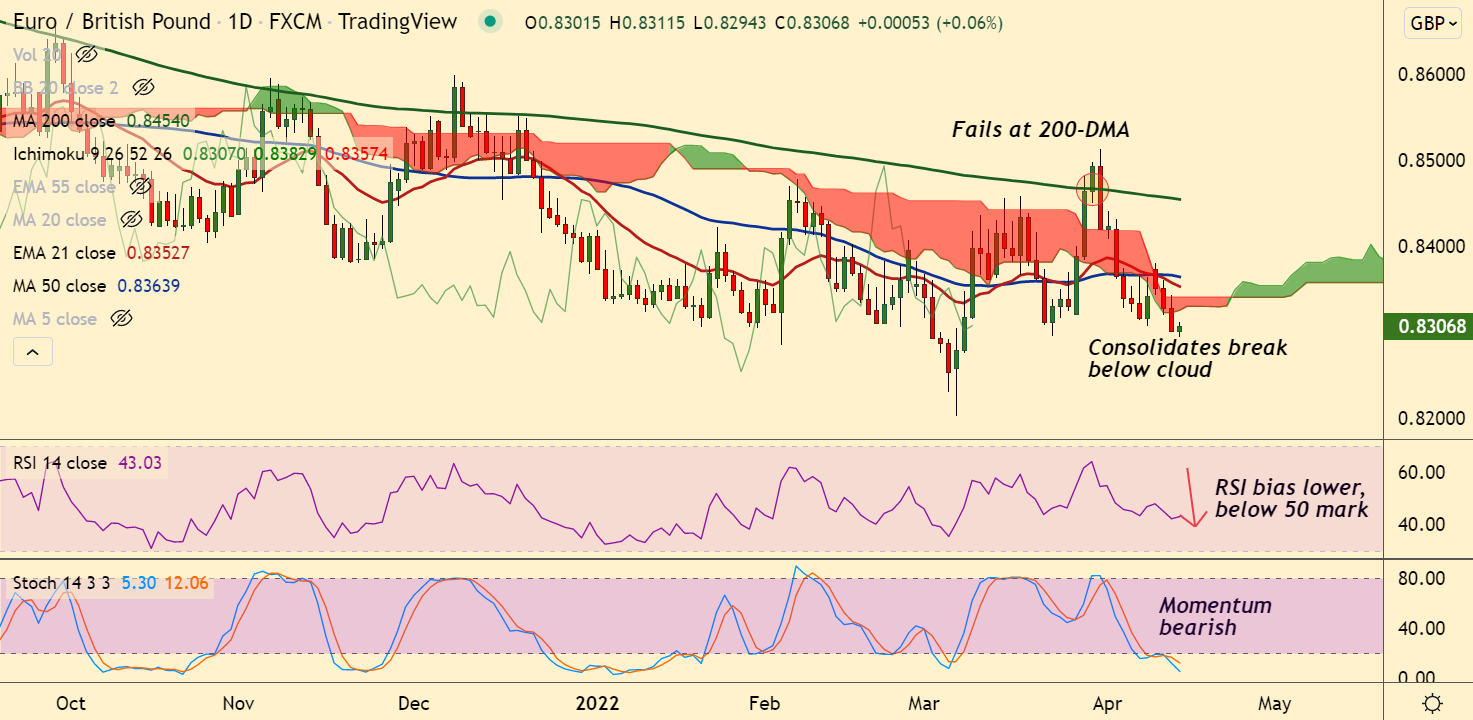Click the MA 50 value 0.83639

tap(149, 286)
